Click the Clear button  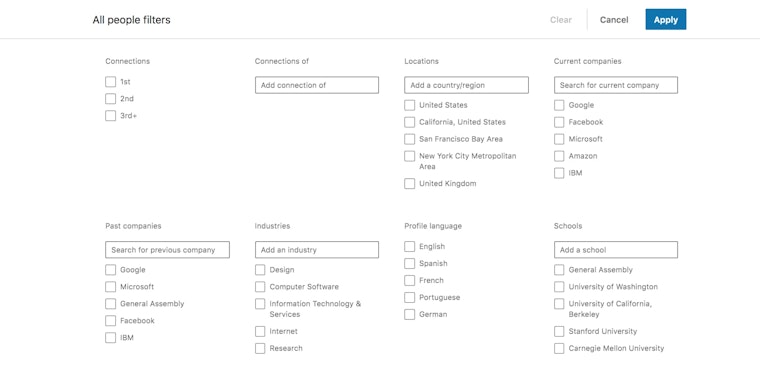561,20
